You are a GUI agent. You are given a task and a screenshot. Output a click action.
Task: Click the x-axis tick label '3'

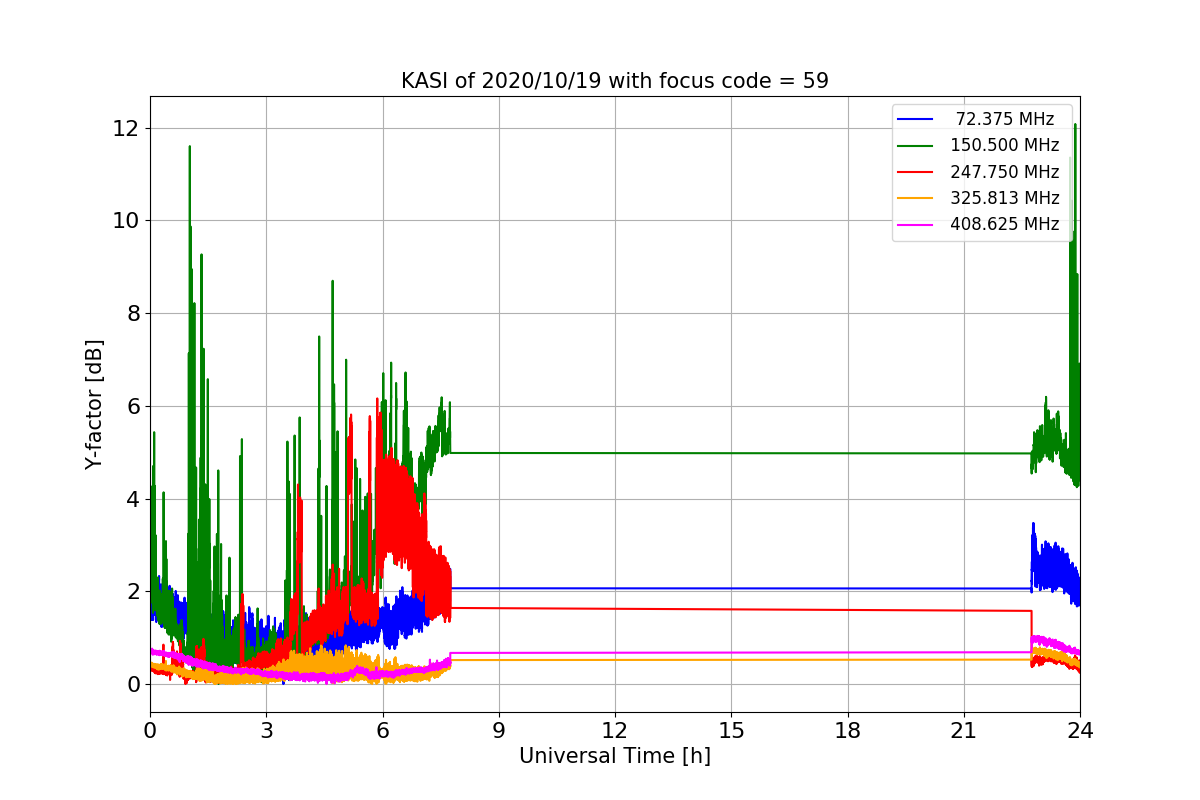[x=266, y=730]
